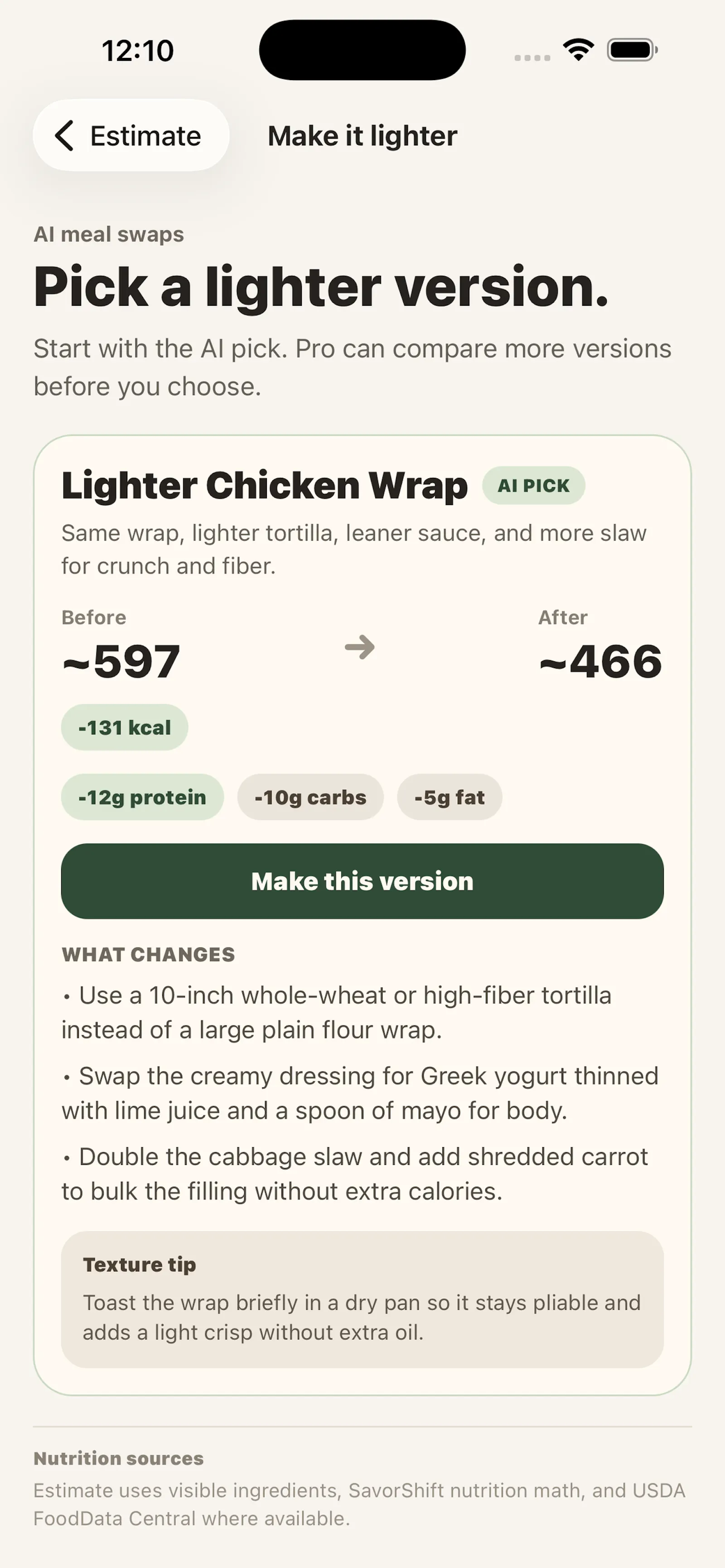Image resolution: width=725 pixels, height=1568 pixels.
Task: Open the Lighter Chicken Wrap card title
Action: coord(264,486)
